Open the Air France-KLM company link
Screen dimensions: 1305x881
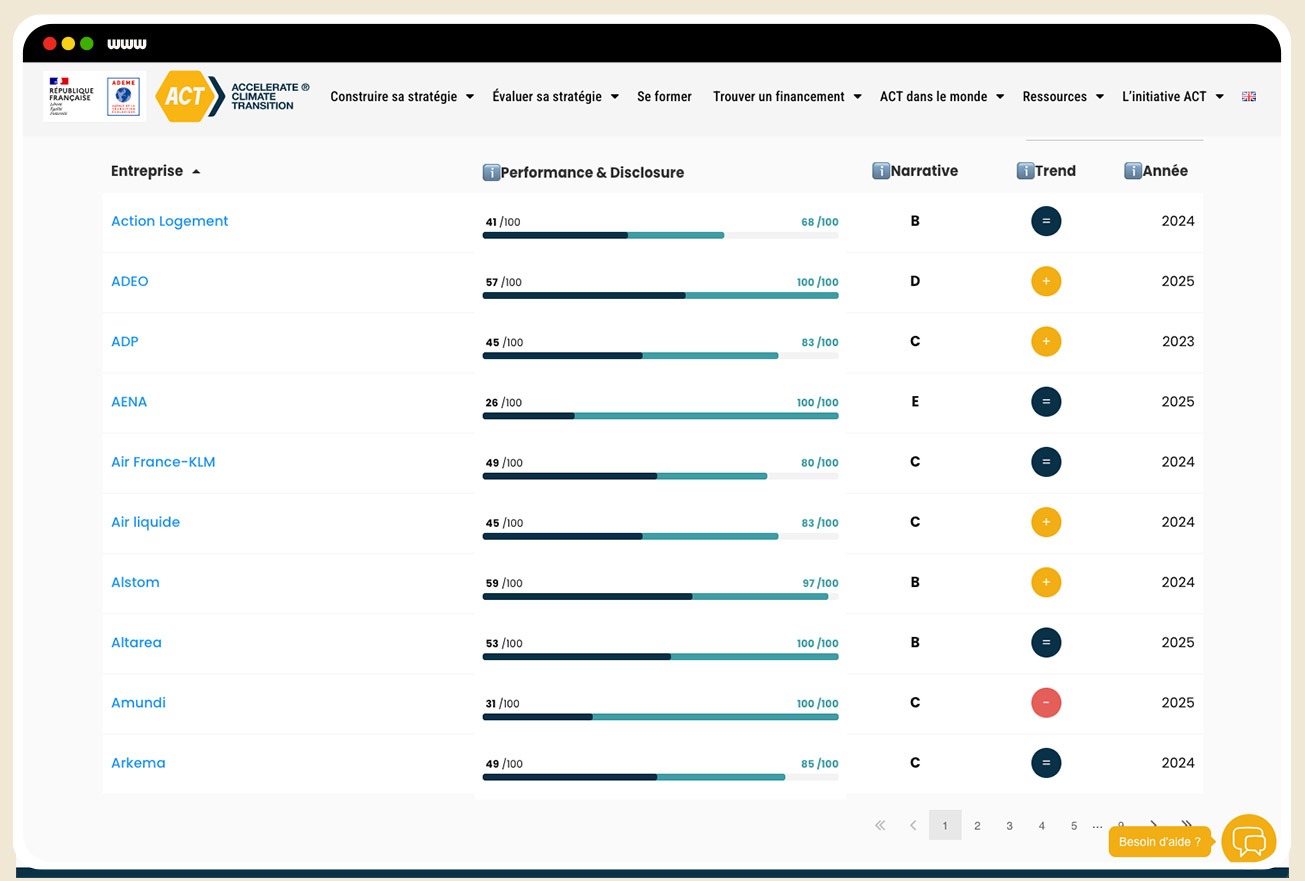(x=163, y=462)
